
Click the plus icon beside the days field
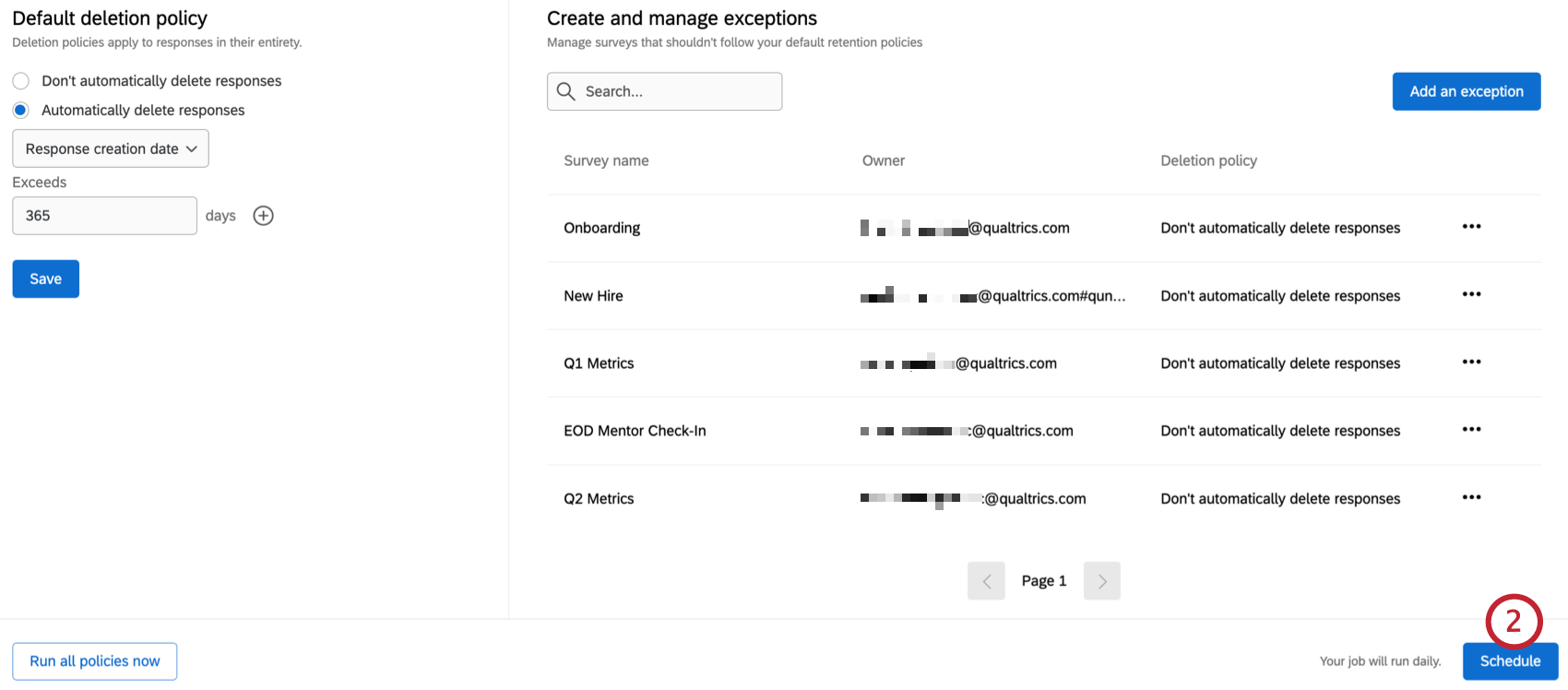coord(263,215)
